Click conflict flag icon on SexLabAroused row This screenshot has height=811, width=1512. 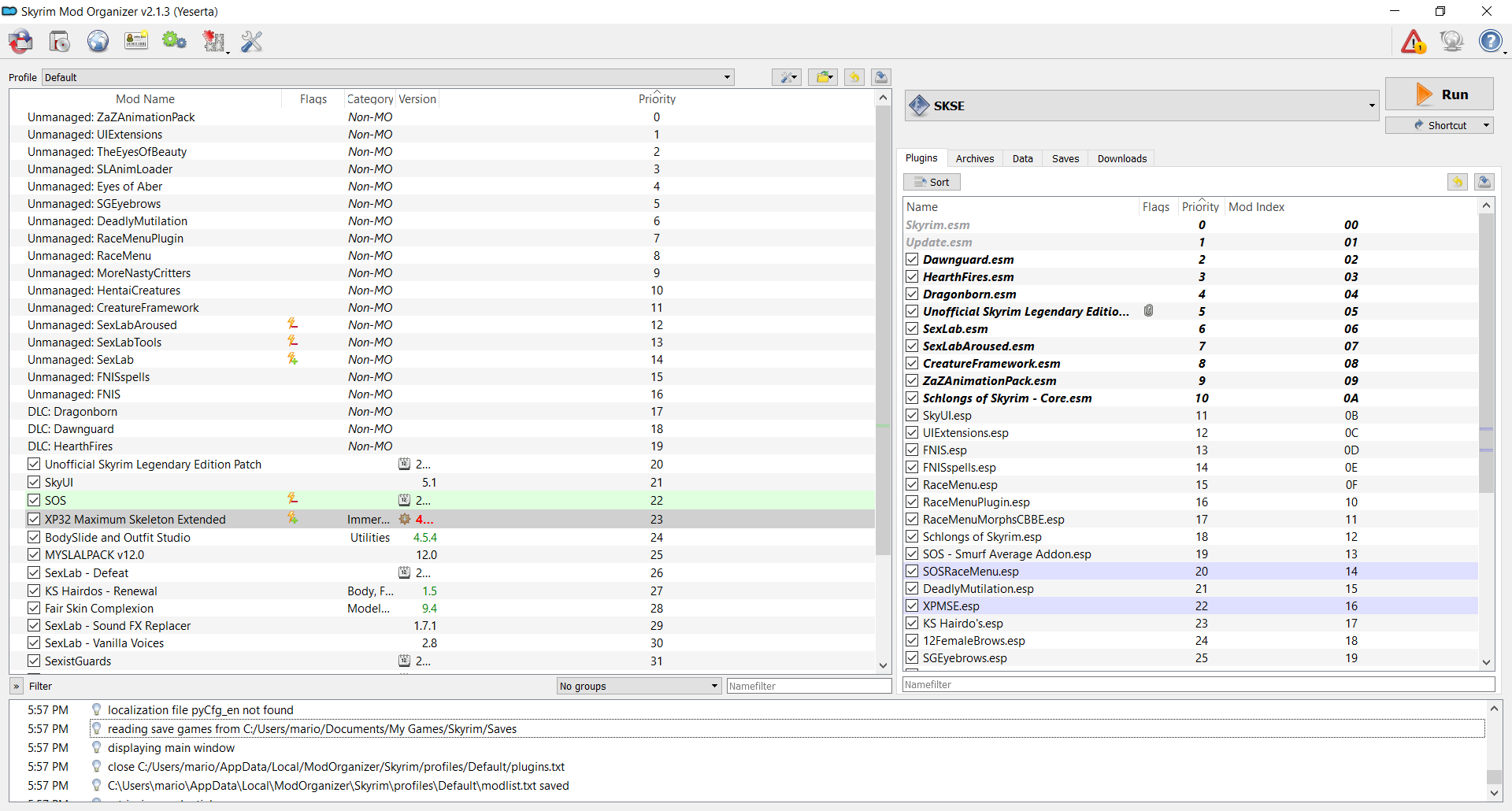coord(292,324)
